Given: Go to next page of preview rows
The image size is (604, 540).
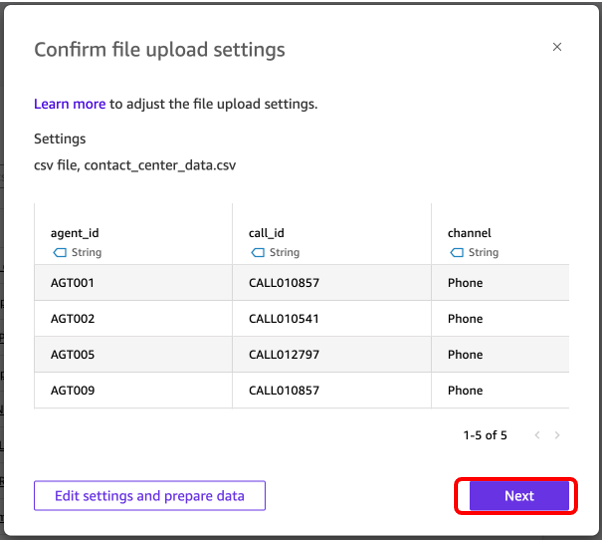Looking at the screenshot, I should [x=557, y=435].
